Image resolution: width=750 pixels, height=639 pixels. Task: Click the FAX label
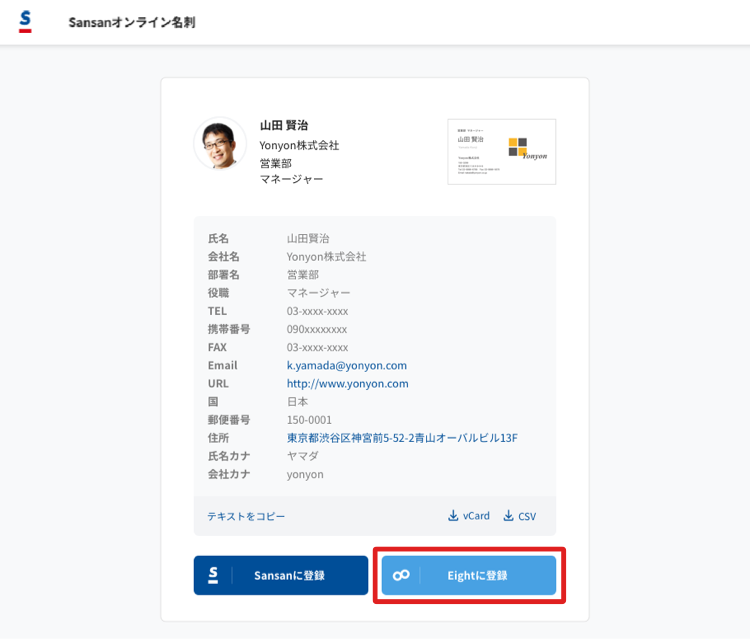pos(217,347)
